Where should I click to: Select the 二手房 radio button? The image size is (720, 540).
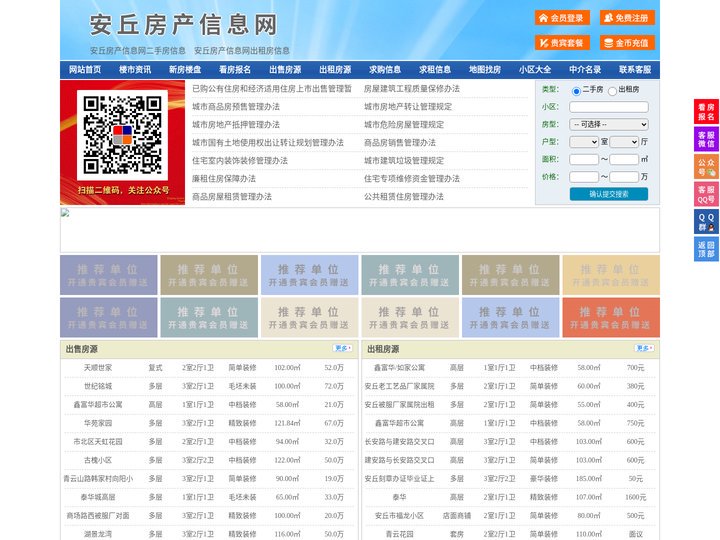(576, 91)
